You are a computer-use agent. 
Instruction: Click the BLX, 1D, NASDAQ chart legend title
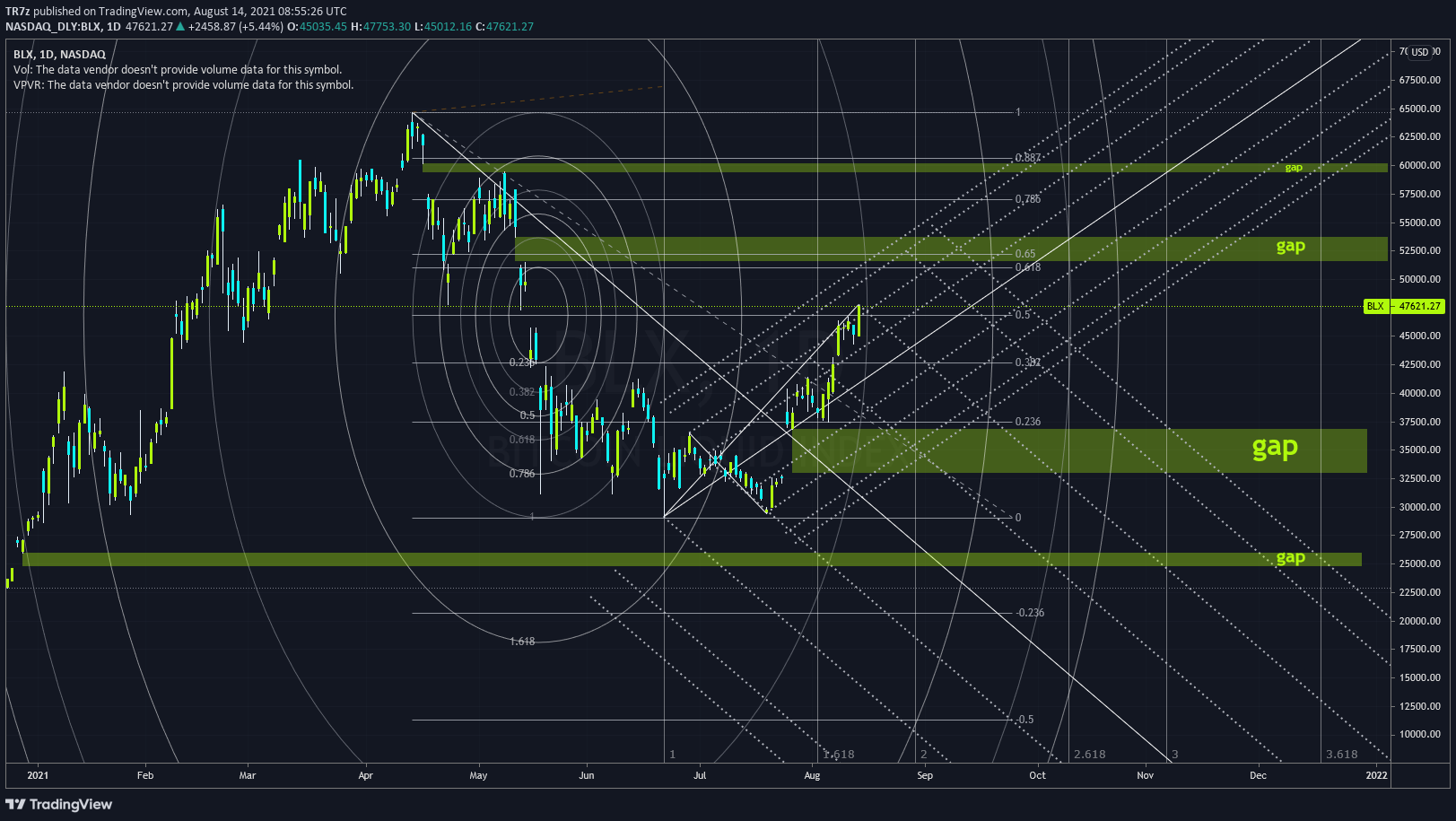pos(59,55)
